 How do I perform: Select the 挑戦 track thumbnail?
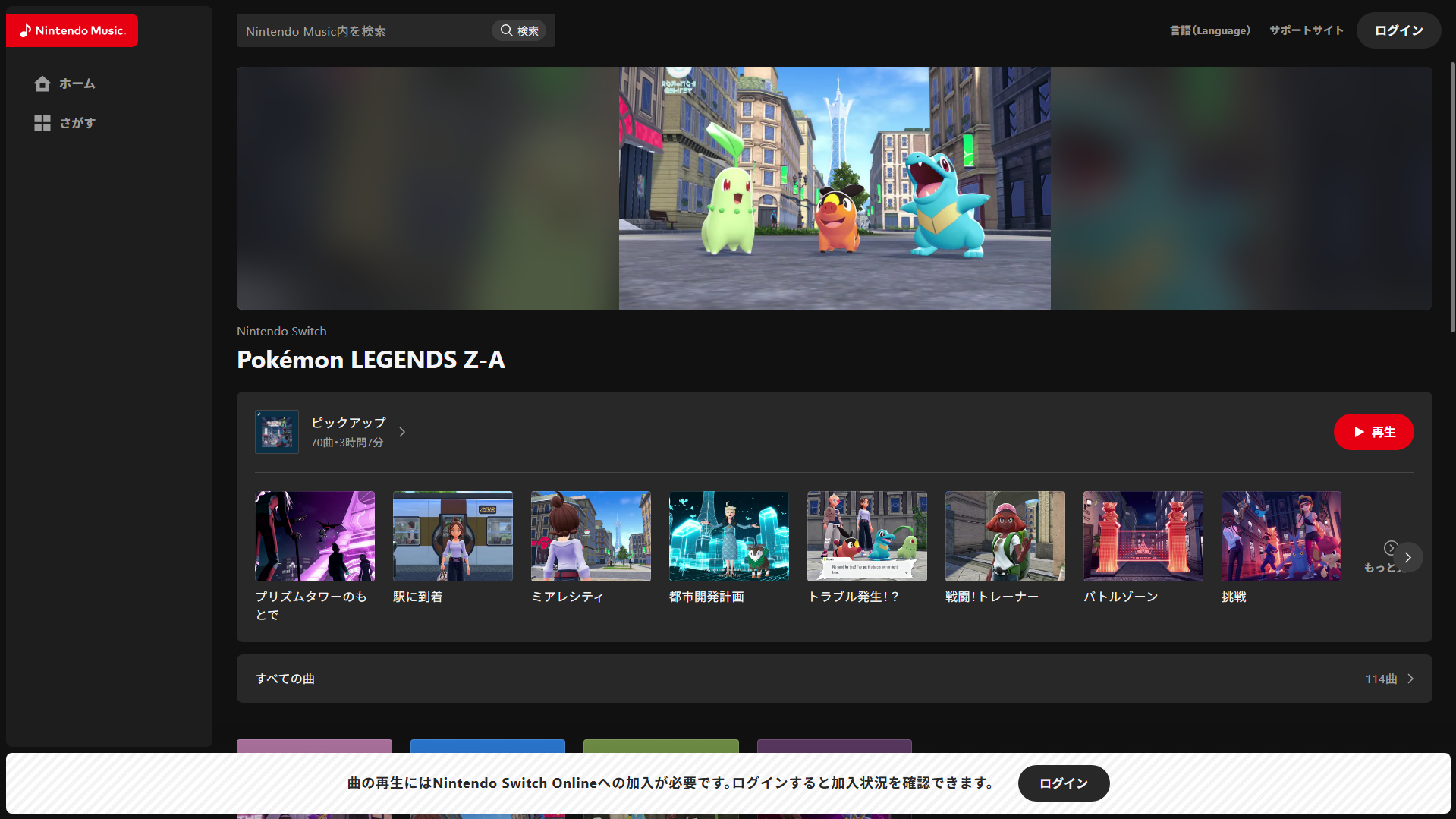pyautogui.click(x=1281, y=536)
